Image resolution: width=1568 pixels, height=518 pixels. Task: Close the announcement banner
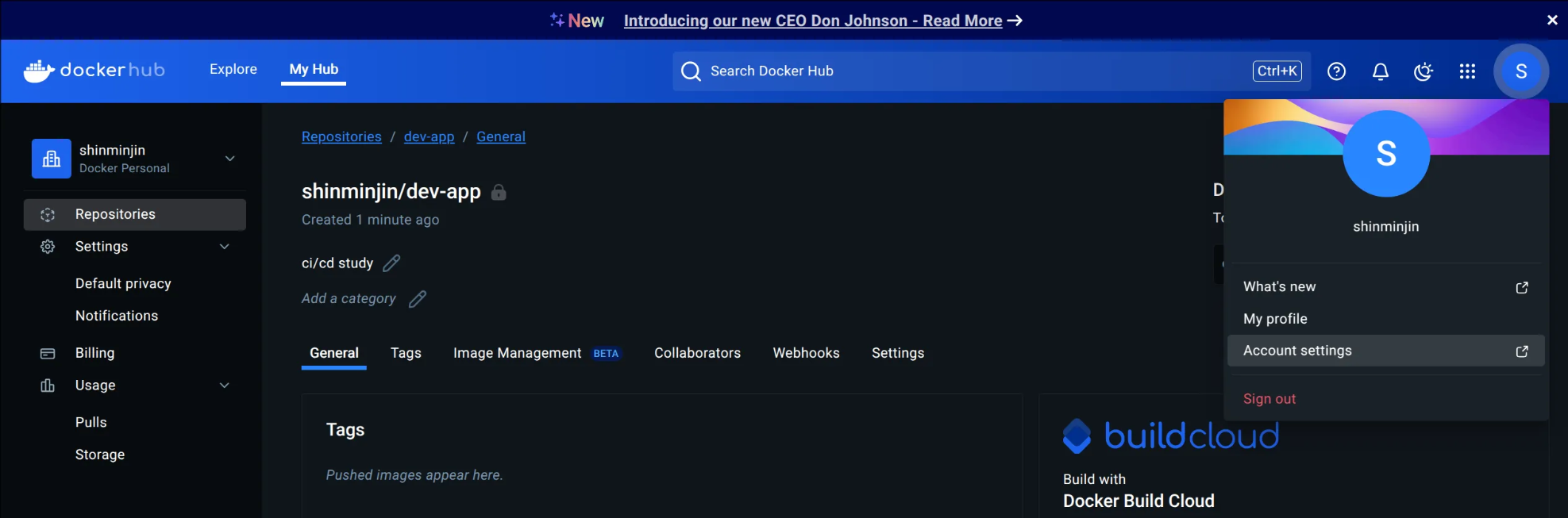pos(1552,20)
